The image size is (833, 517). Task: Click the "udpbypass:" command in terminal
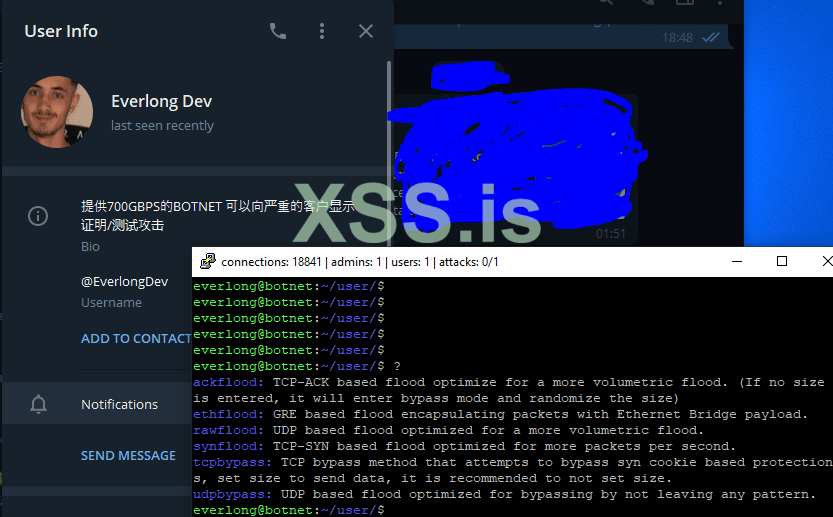point(233,495)
